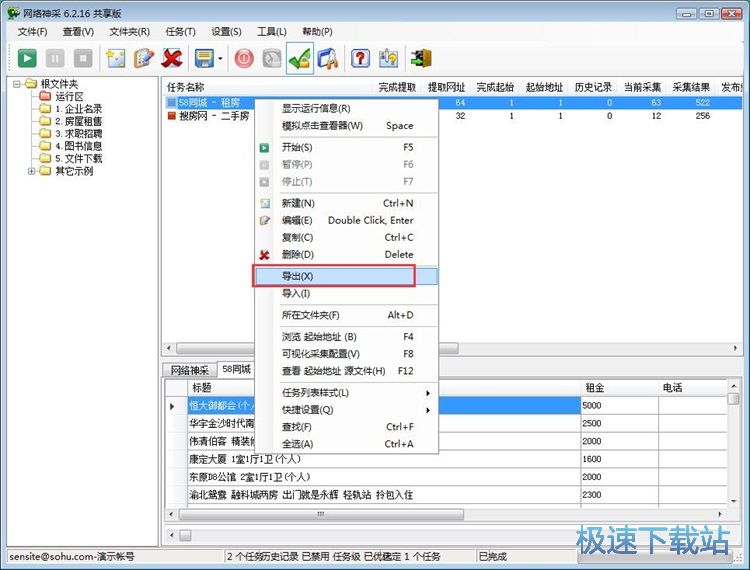Open the dropdown arrow beside save icon
This screenshot has height=570, width=750.
(x=220, y=59)
